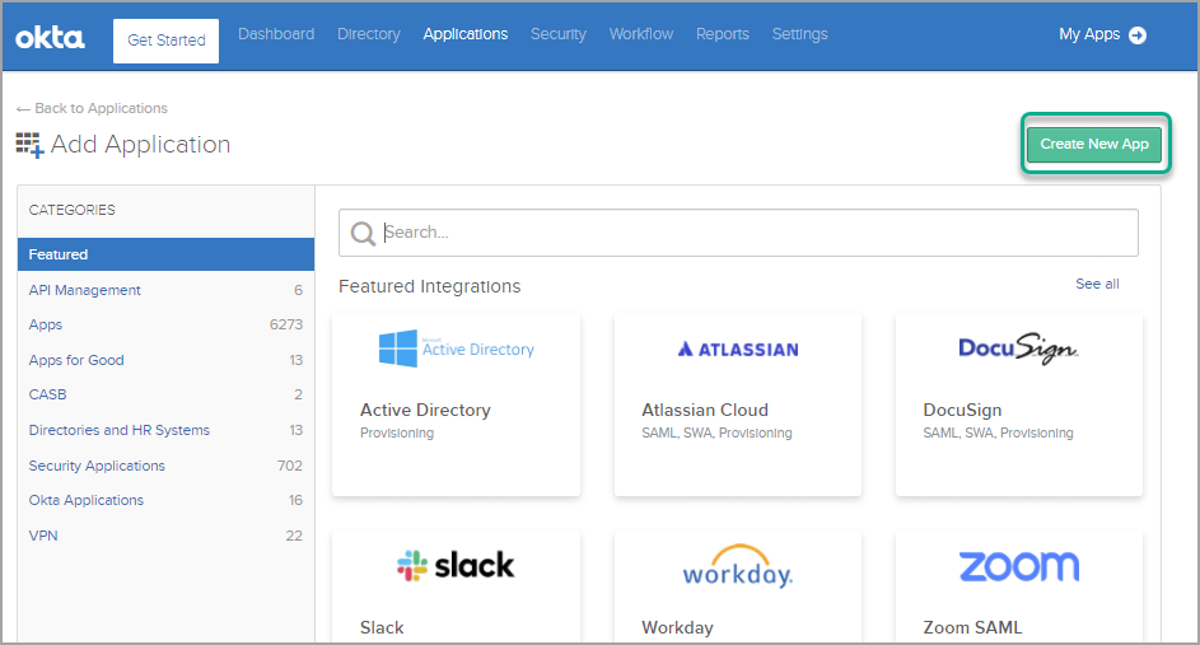Select the Active Directory app tile logo

coord(455,347)
